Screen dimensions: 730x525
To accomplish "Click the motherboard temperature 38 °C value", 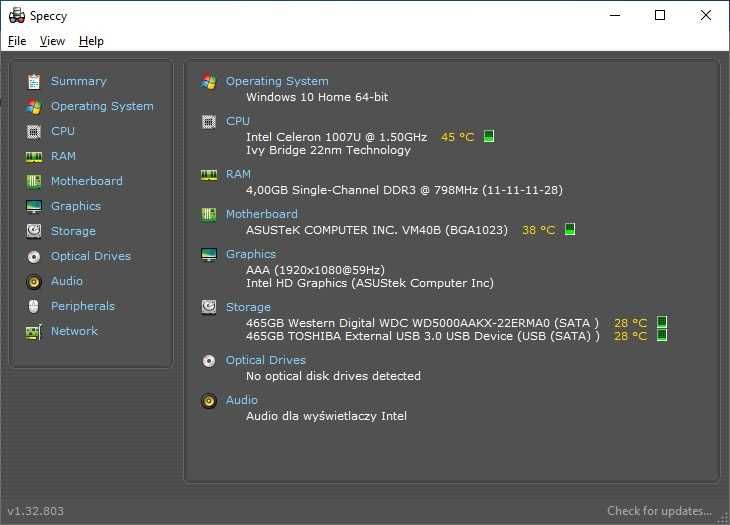I will tap(539, 230).
